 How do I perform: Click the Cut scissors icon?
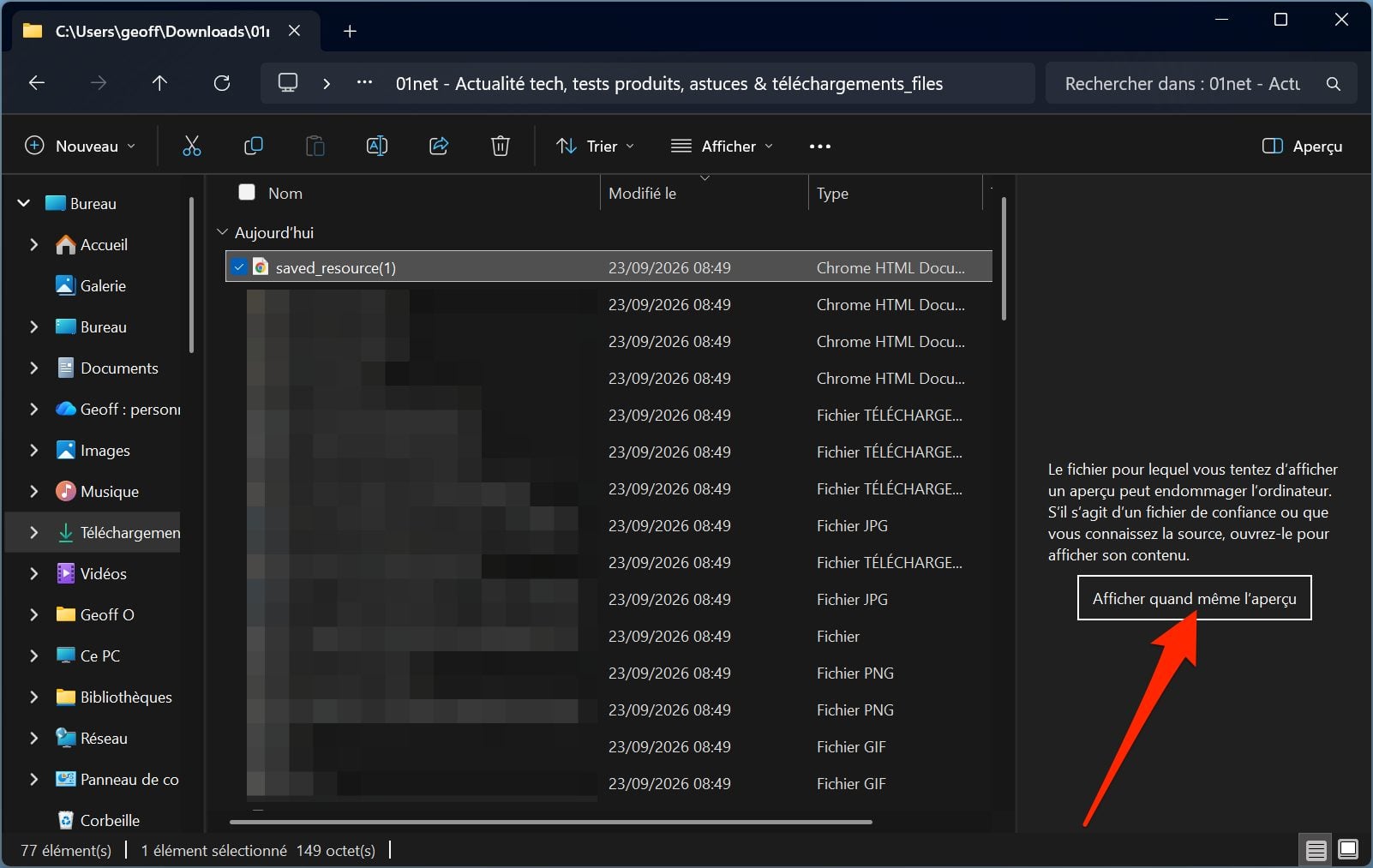[x=192, y=146]
